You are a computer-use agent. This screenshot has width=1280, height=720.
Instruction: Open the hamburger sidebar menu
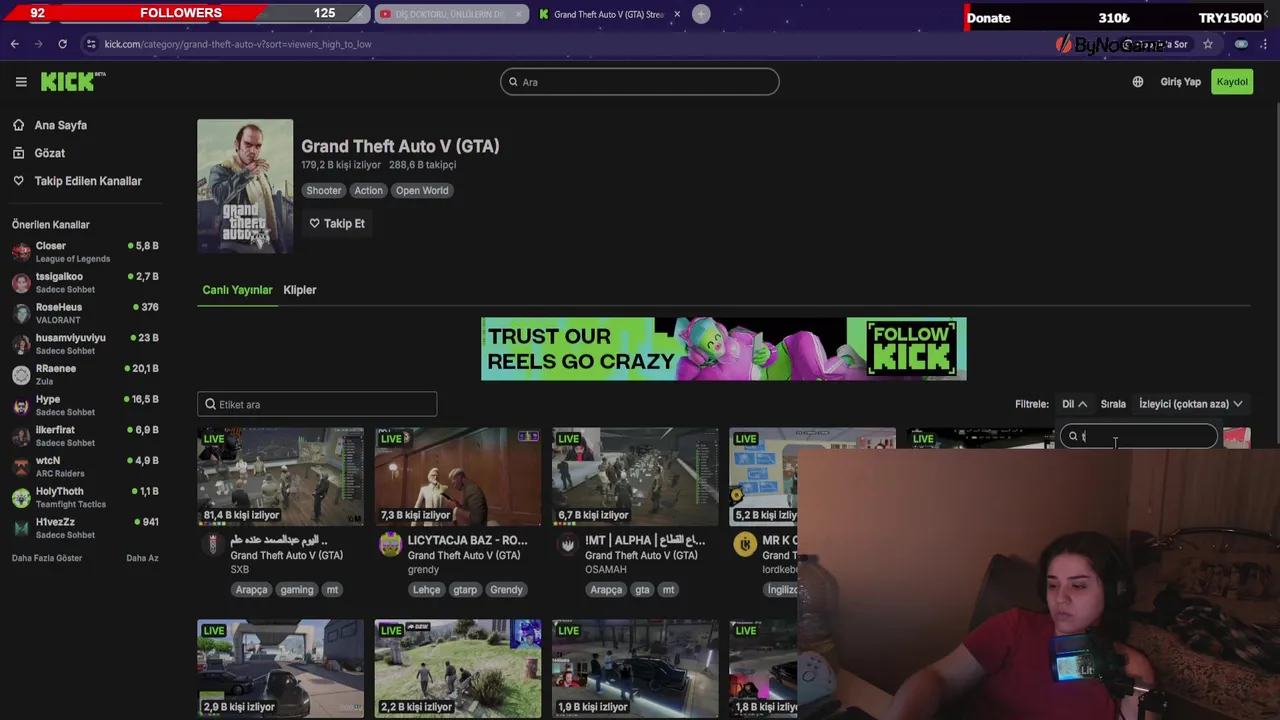[x=21, y=82]
